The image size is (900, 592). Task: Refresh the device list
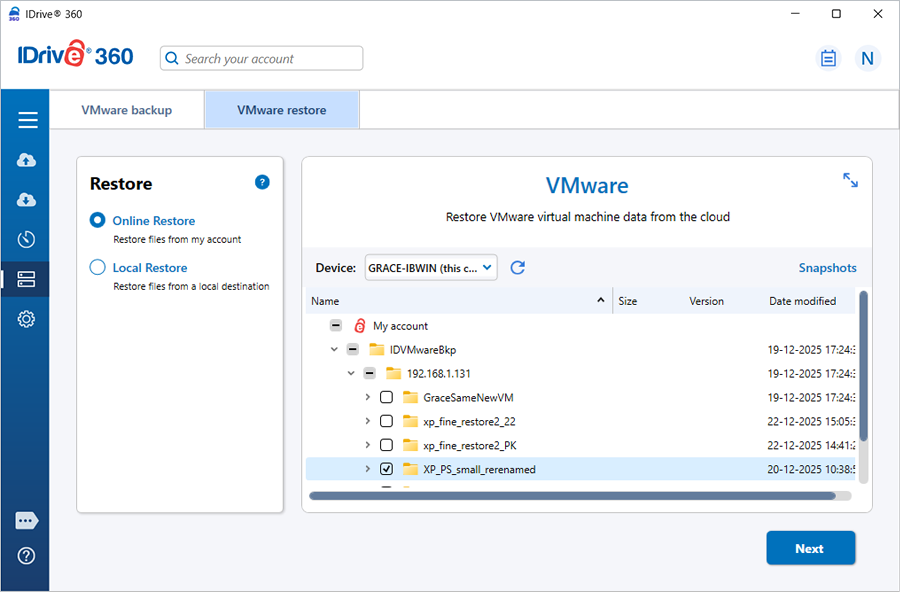pyautogui.click(x=518, y=268)
